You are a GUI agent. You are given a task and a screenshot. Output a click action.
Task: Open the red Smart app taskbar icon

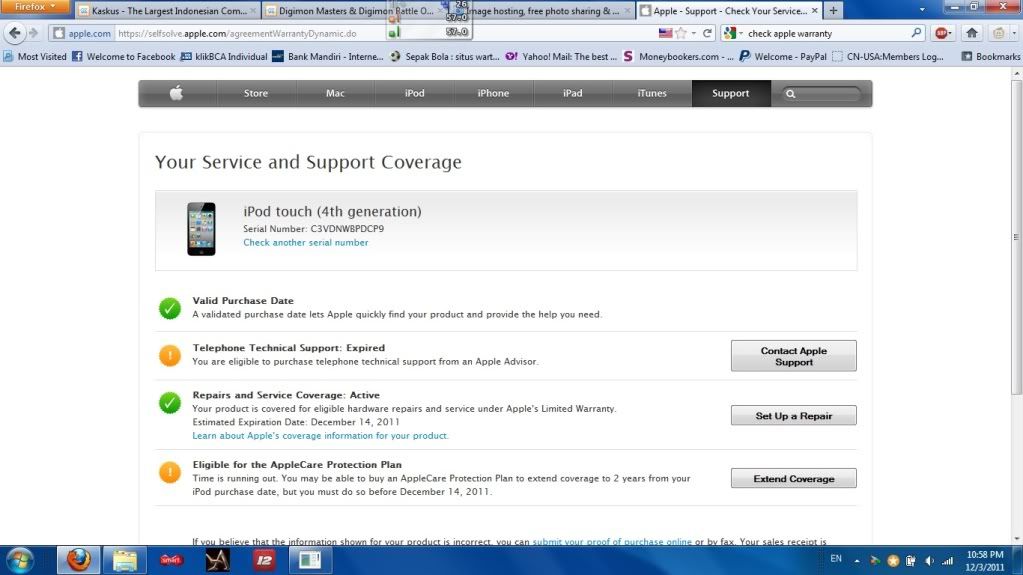(171, 560)
